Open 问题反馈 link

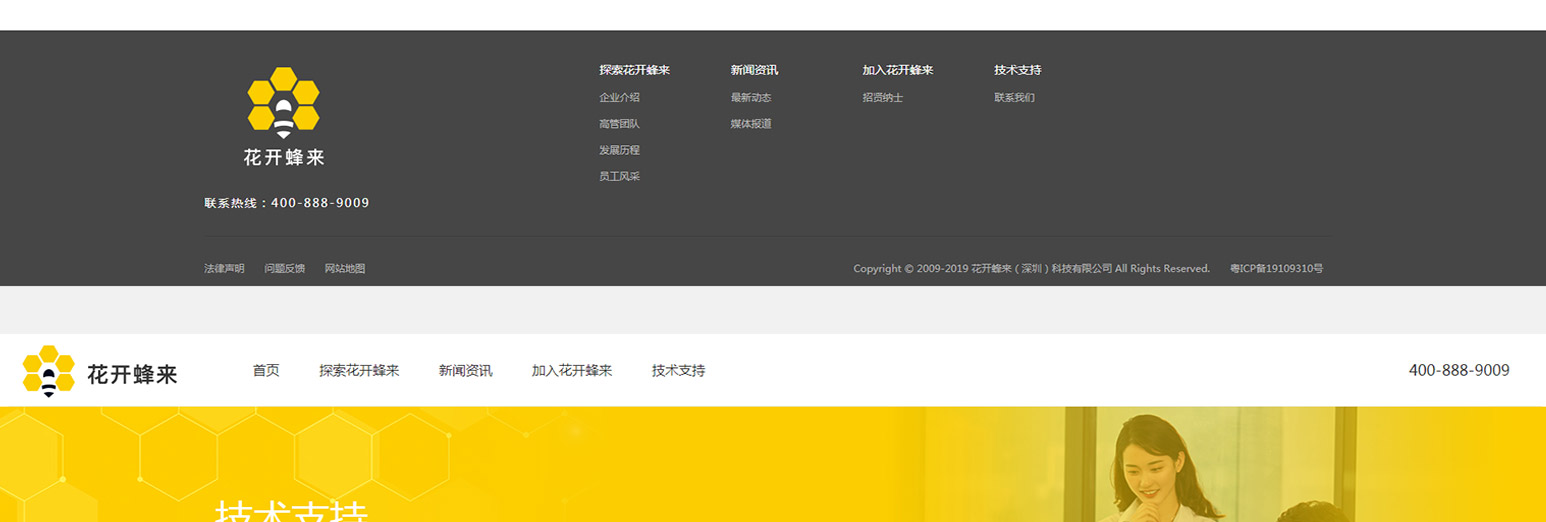point(284,269)
